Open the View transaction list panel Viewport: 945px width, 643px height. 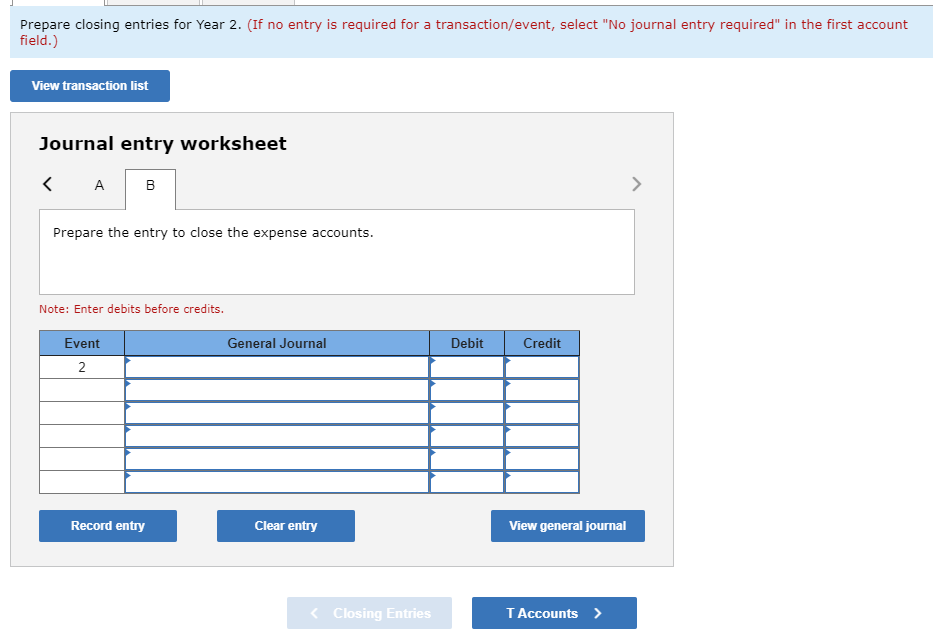pos(89,86)
